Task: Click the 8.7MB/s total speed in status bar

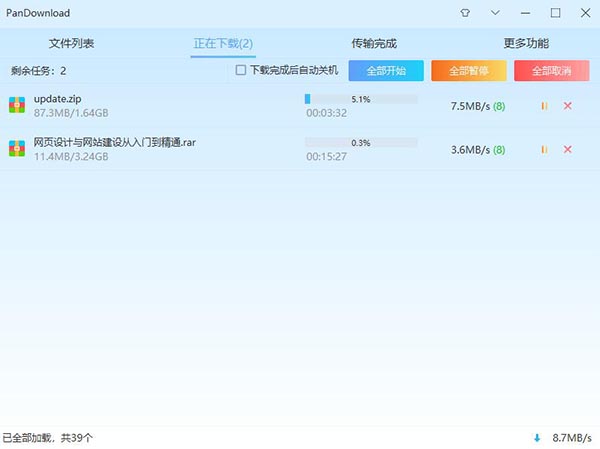Action: click(572, 438)
